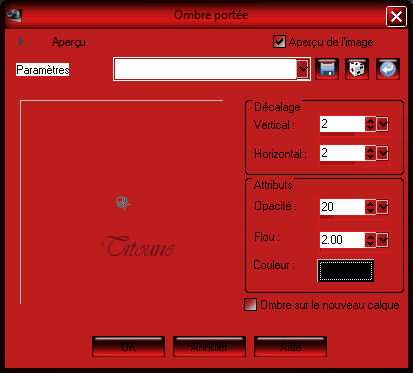Click the save preset floppy disk icon
The height and width of the screenshot is (373, 413).
point(327,69)
